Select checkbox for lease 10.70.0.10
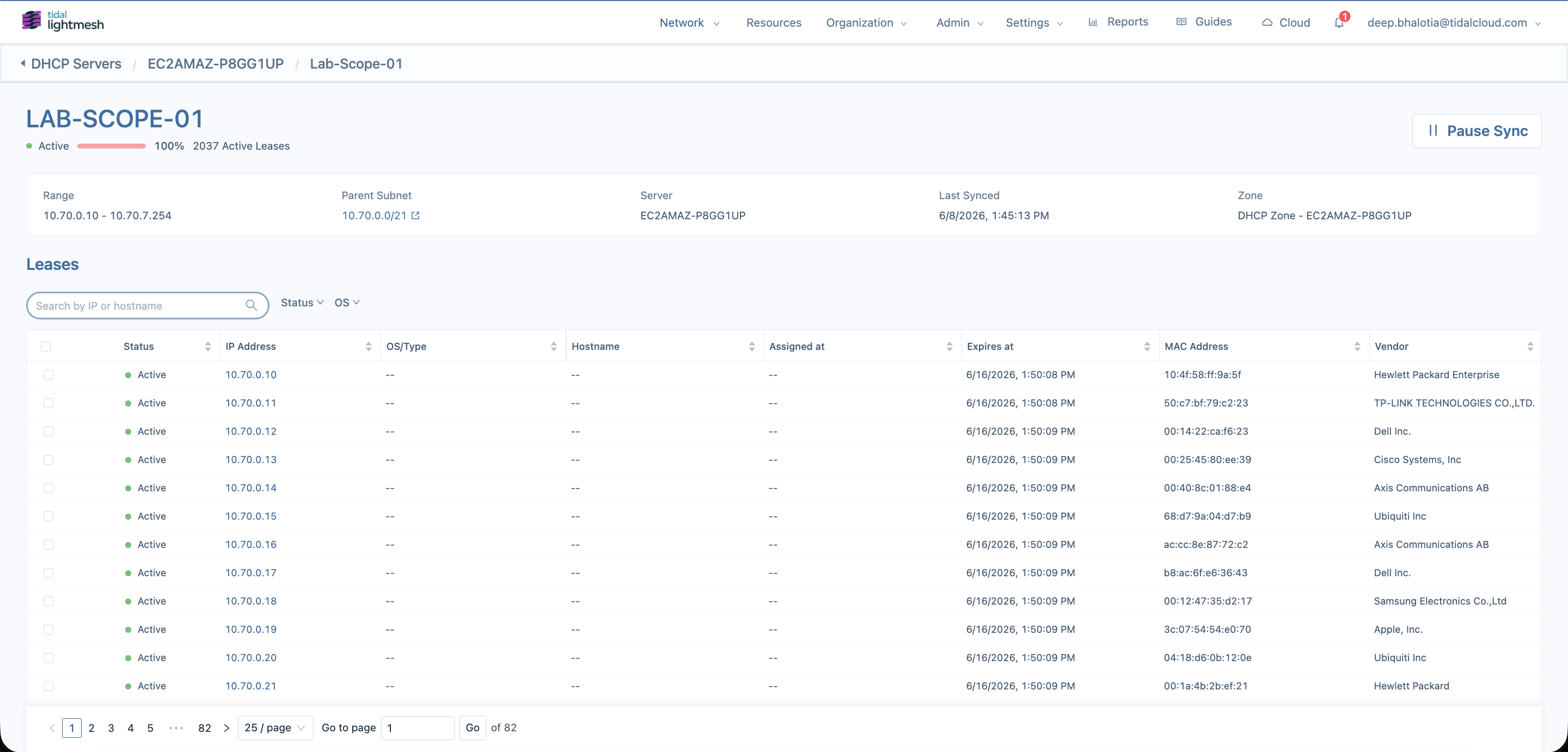Screen dimensions: 1568x752 pyautogui.click(x=48, y=375)
